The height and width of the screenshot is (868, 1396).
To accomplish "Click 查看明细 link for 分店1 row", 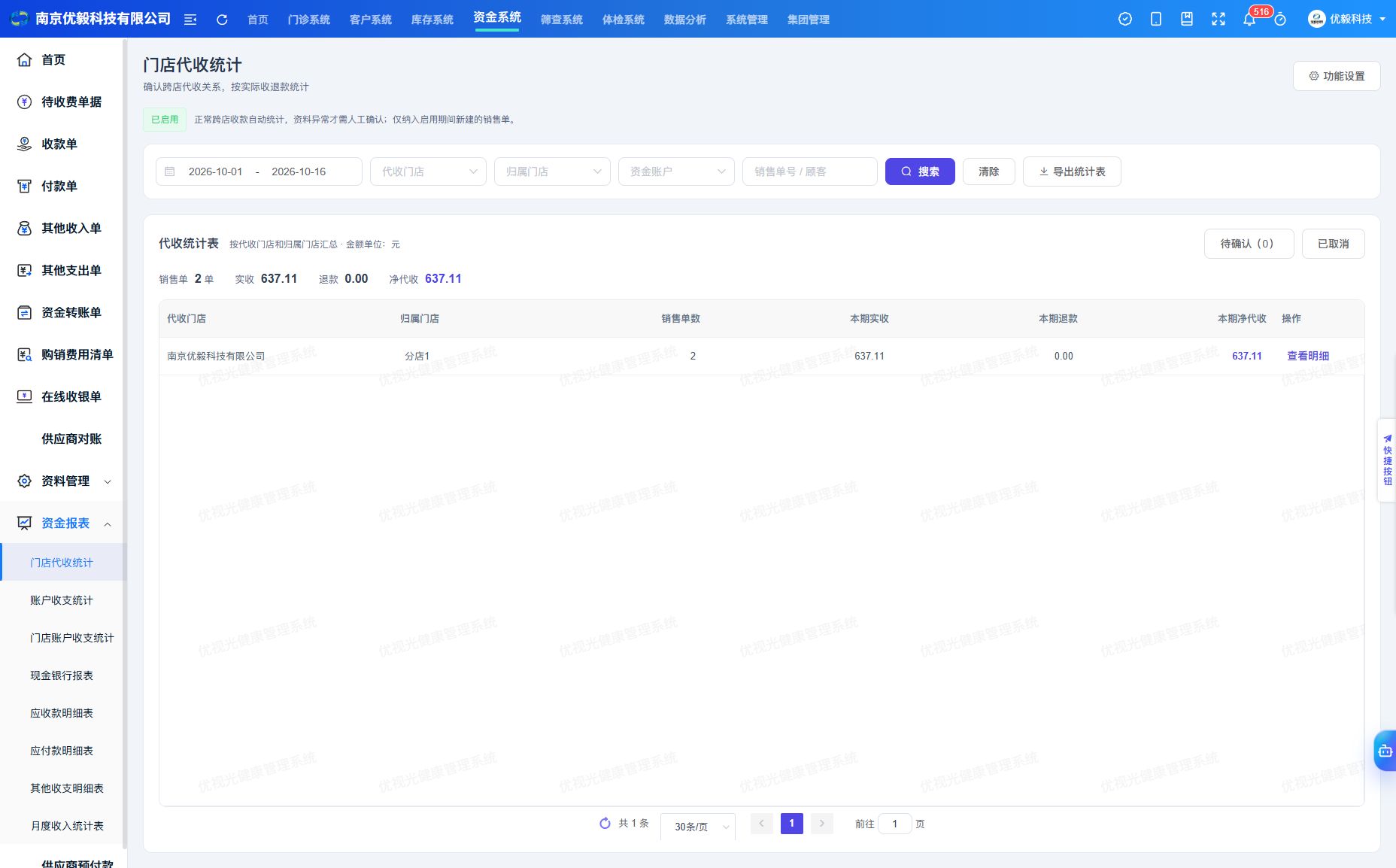I will (x=1308, y=356).
